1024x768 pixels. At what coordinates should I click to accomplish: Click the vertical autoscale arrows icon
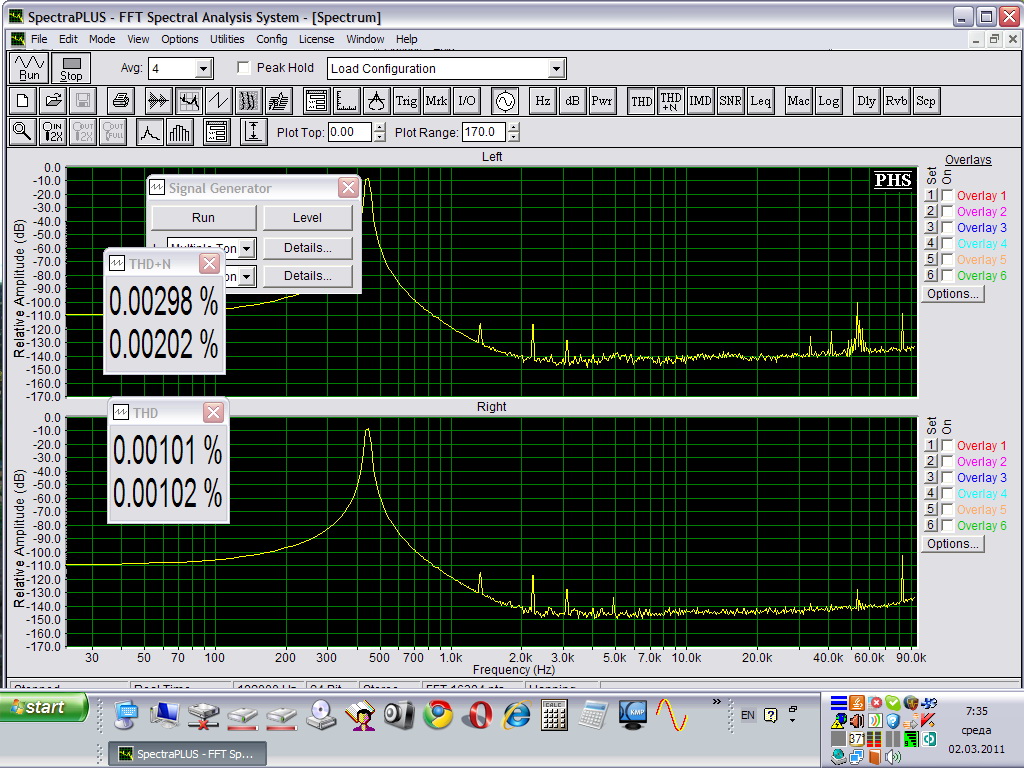coord(253,132)
